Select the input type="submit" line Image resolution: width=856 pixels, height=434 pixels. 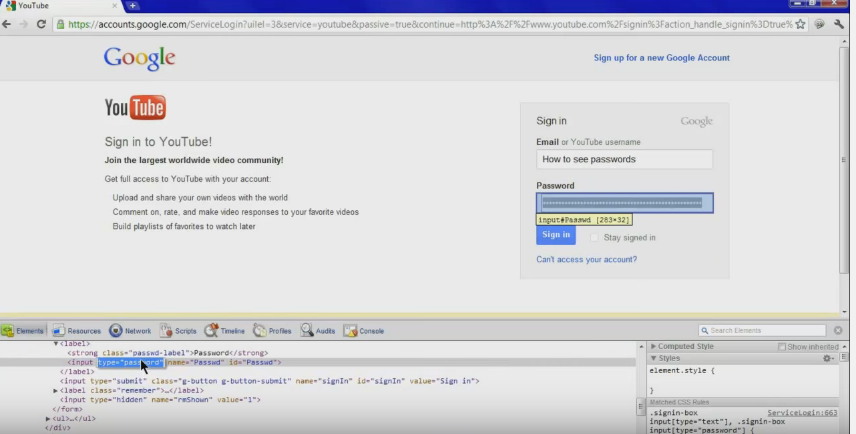tap(269, 381)
